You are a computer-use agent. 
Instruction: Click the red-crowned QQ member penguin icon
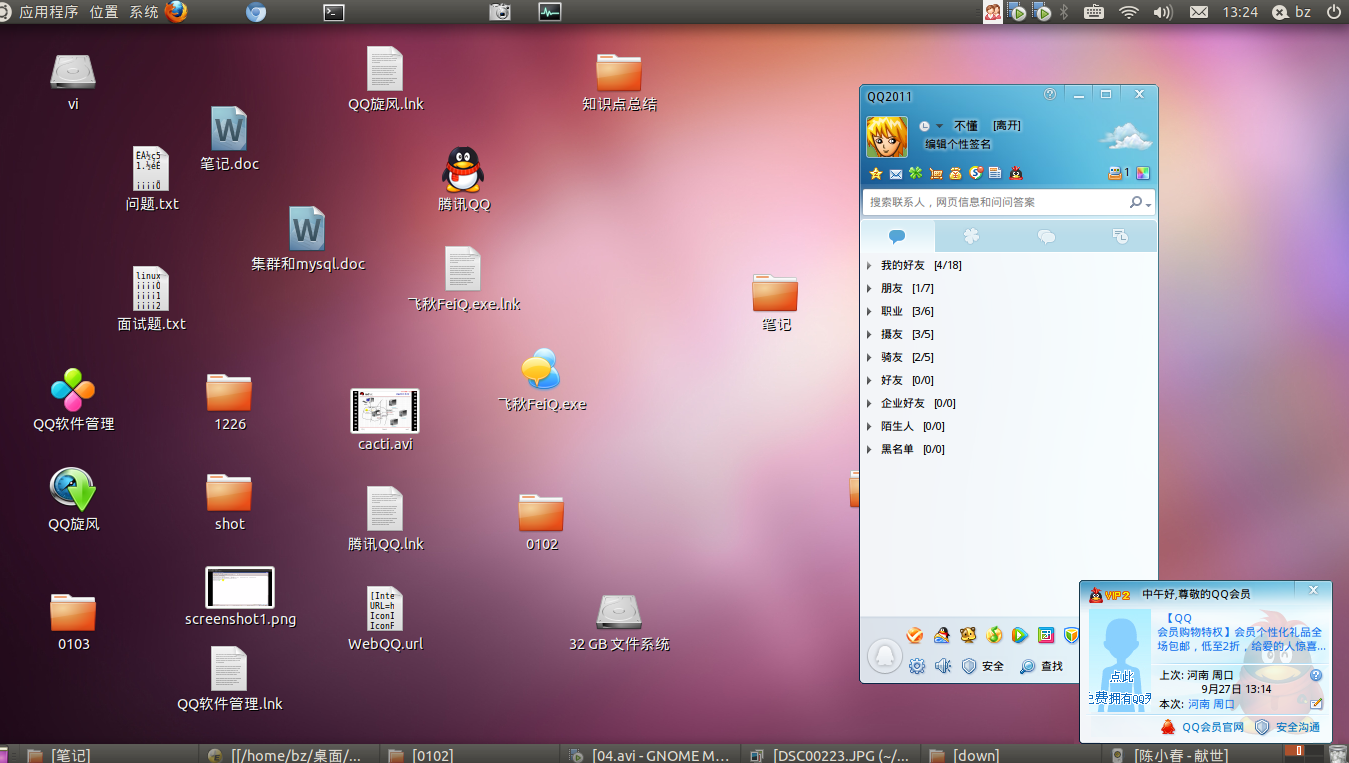pos(1015,173)
